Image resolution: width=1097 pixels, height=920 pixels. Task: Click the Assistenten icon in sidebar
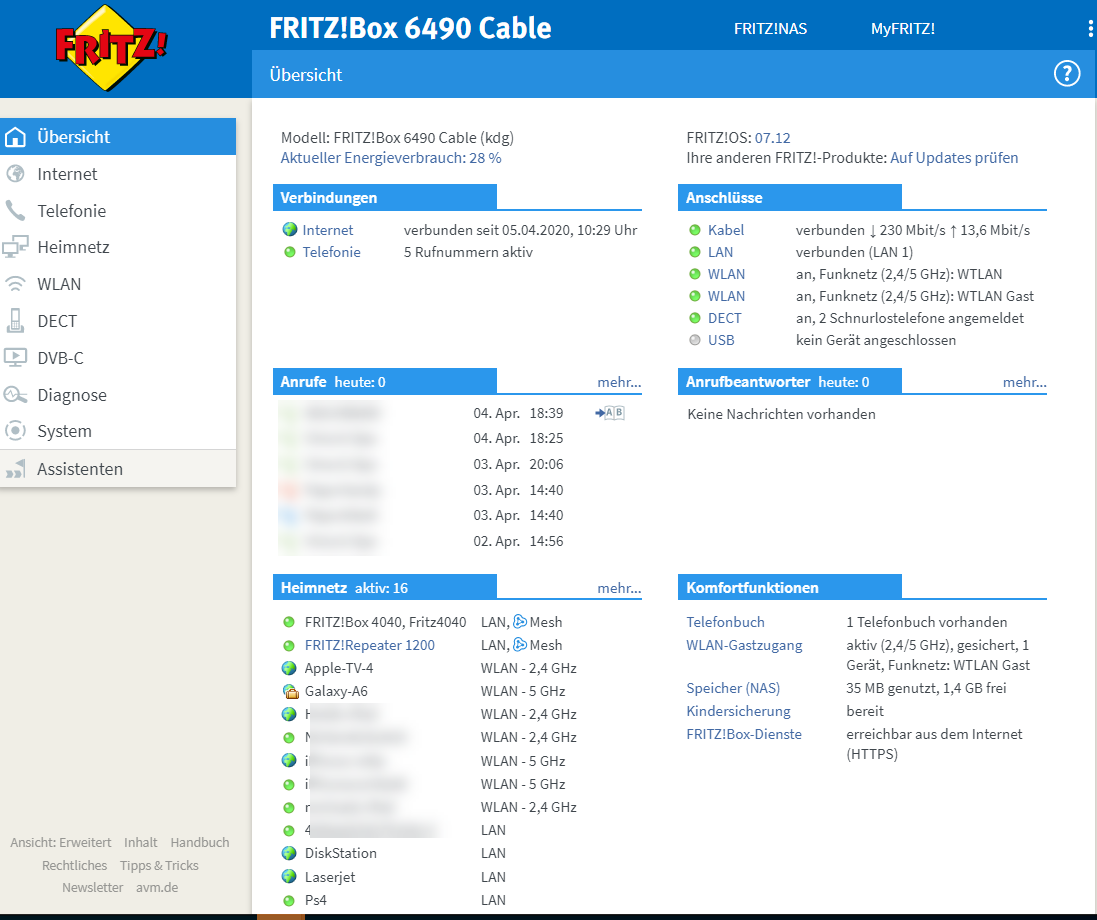(x=15, y=469)
